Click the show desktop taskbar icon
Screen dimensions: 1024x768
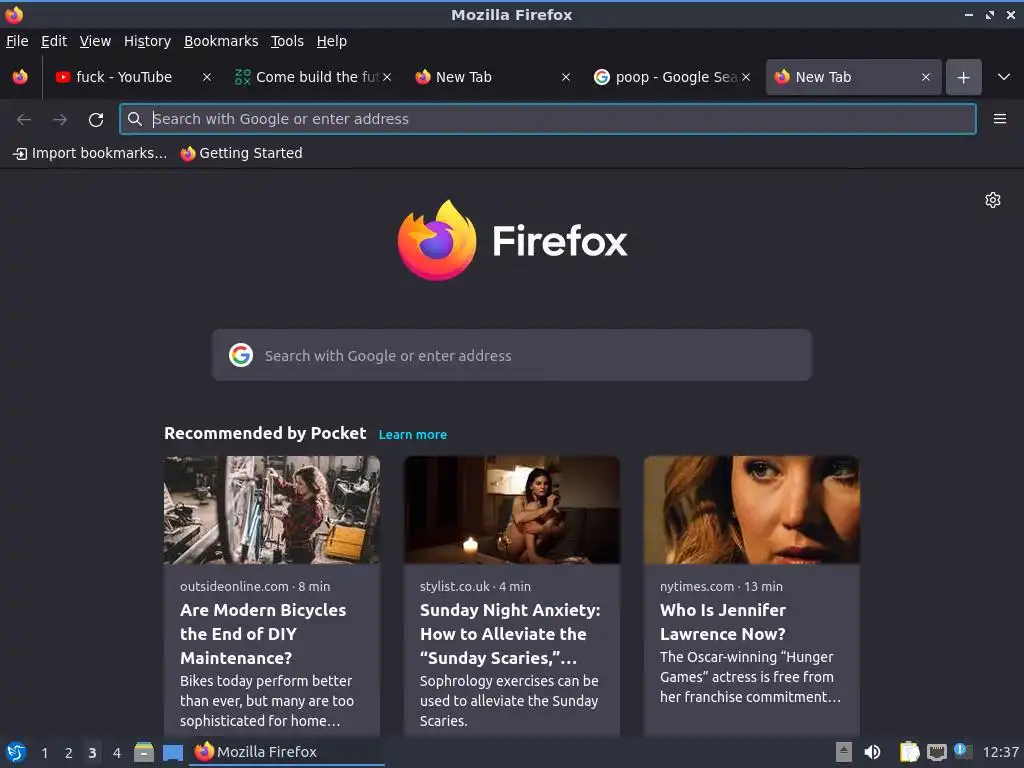(172, 752)
